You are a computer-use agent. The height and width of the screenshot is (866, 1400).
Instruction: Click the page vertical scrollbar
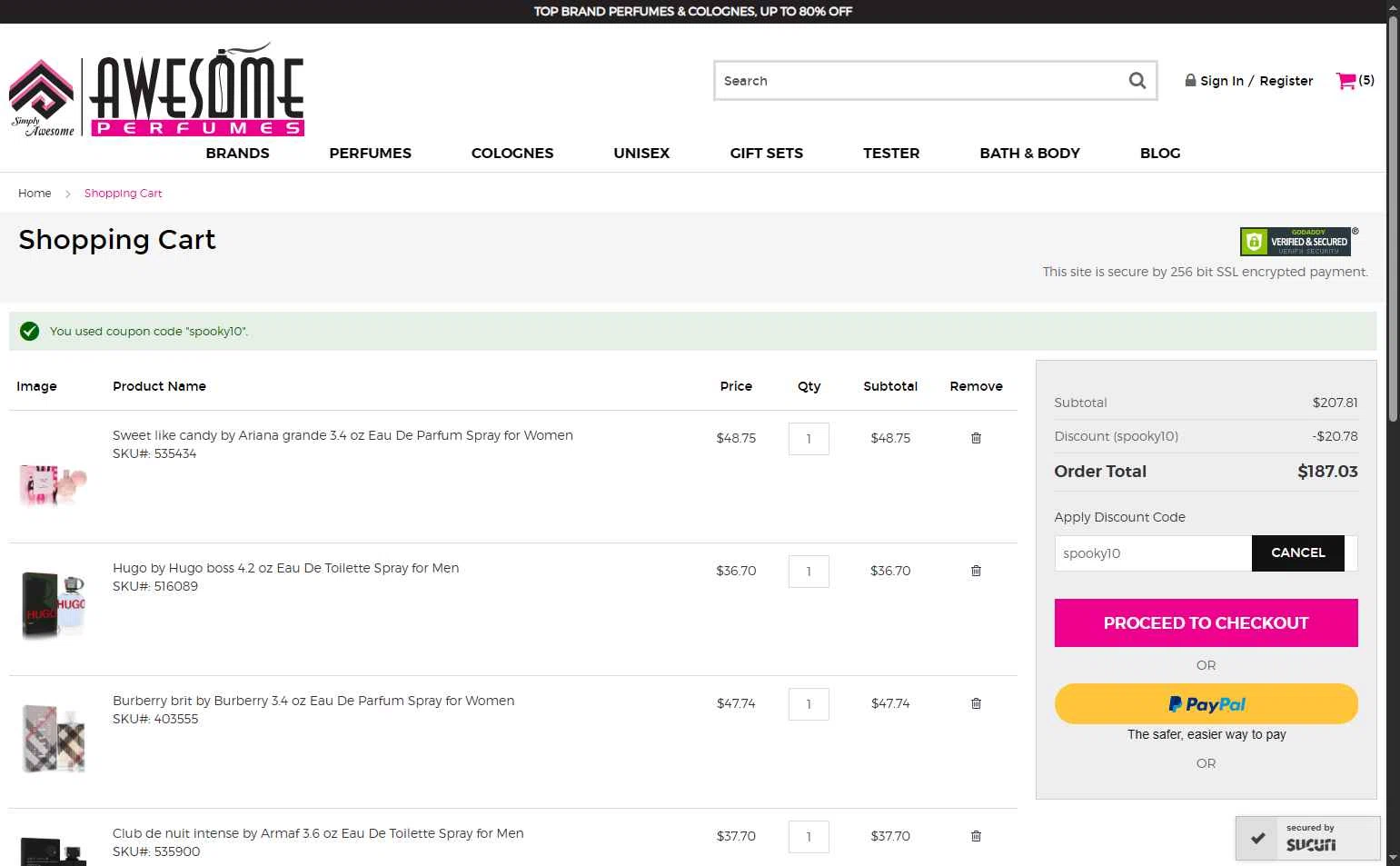coord(1393,218)
